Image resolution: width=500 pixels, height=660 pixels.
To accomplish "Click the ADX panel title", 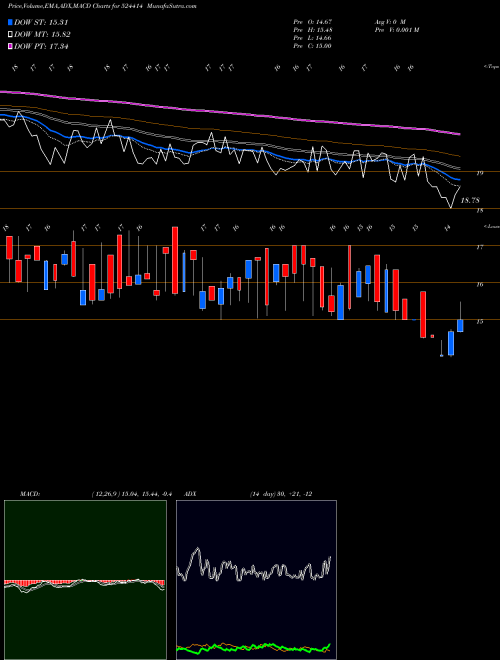I will 190,494.
